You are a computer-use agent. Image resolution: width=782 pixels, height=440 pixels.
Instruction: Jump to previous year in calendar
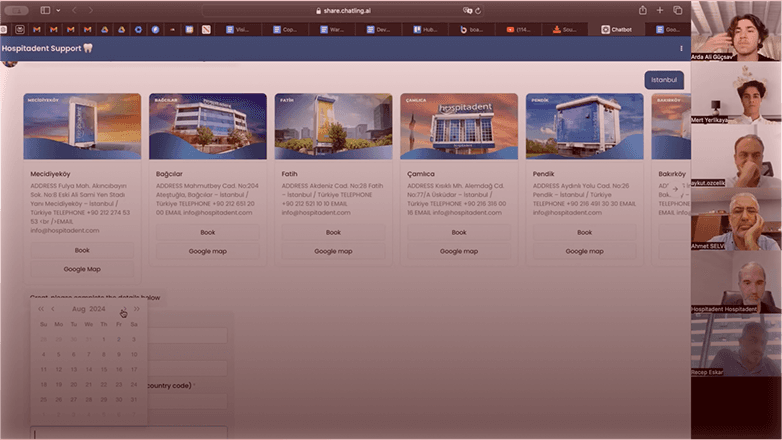pyautogui.click(x=41, y=309)
